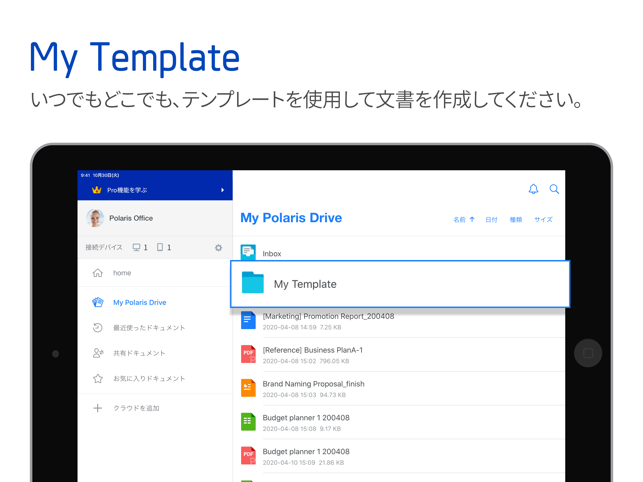Open 最近使ったドキュメント section
Viewport: 643px width, 482px height.
coord(148,328)
